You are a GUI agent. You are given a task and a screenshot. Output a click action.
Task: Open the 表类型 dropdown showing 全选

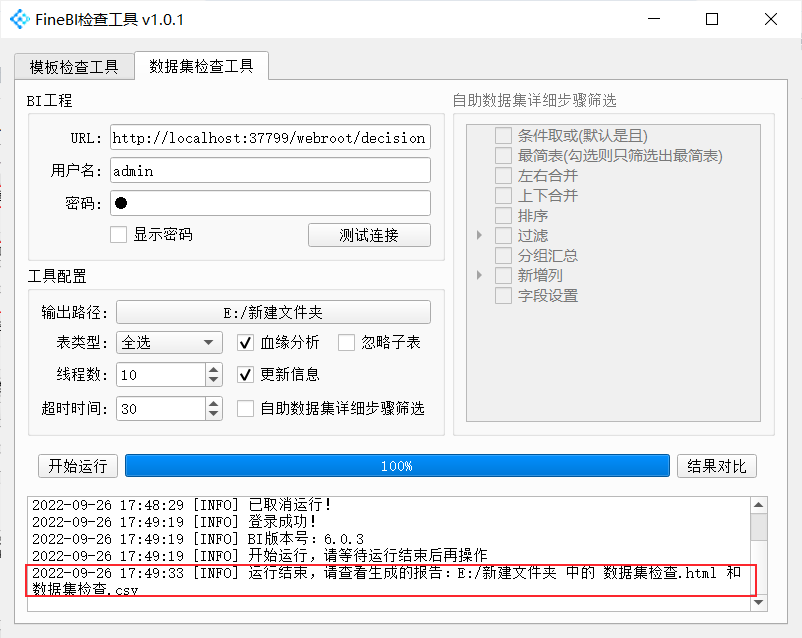[169, 342]
